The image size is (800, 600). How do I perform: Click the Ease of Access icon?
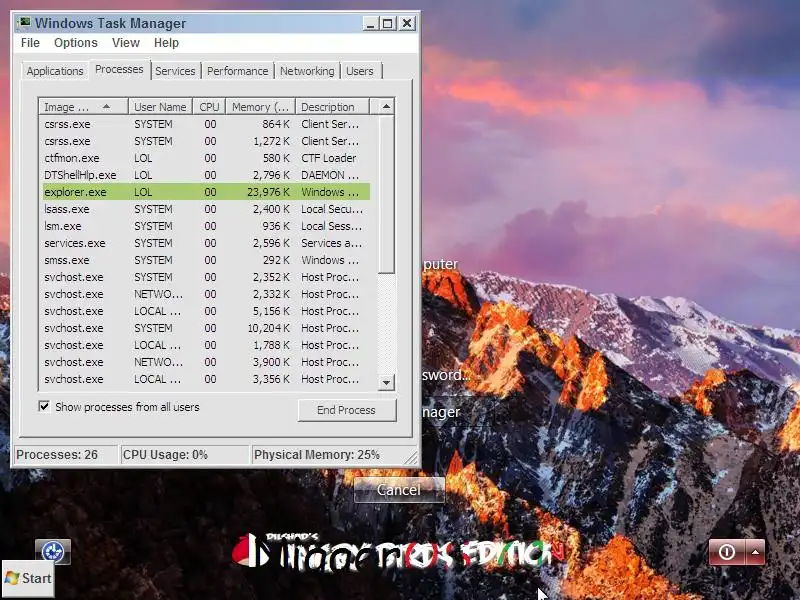[x=53, y=551]
